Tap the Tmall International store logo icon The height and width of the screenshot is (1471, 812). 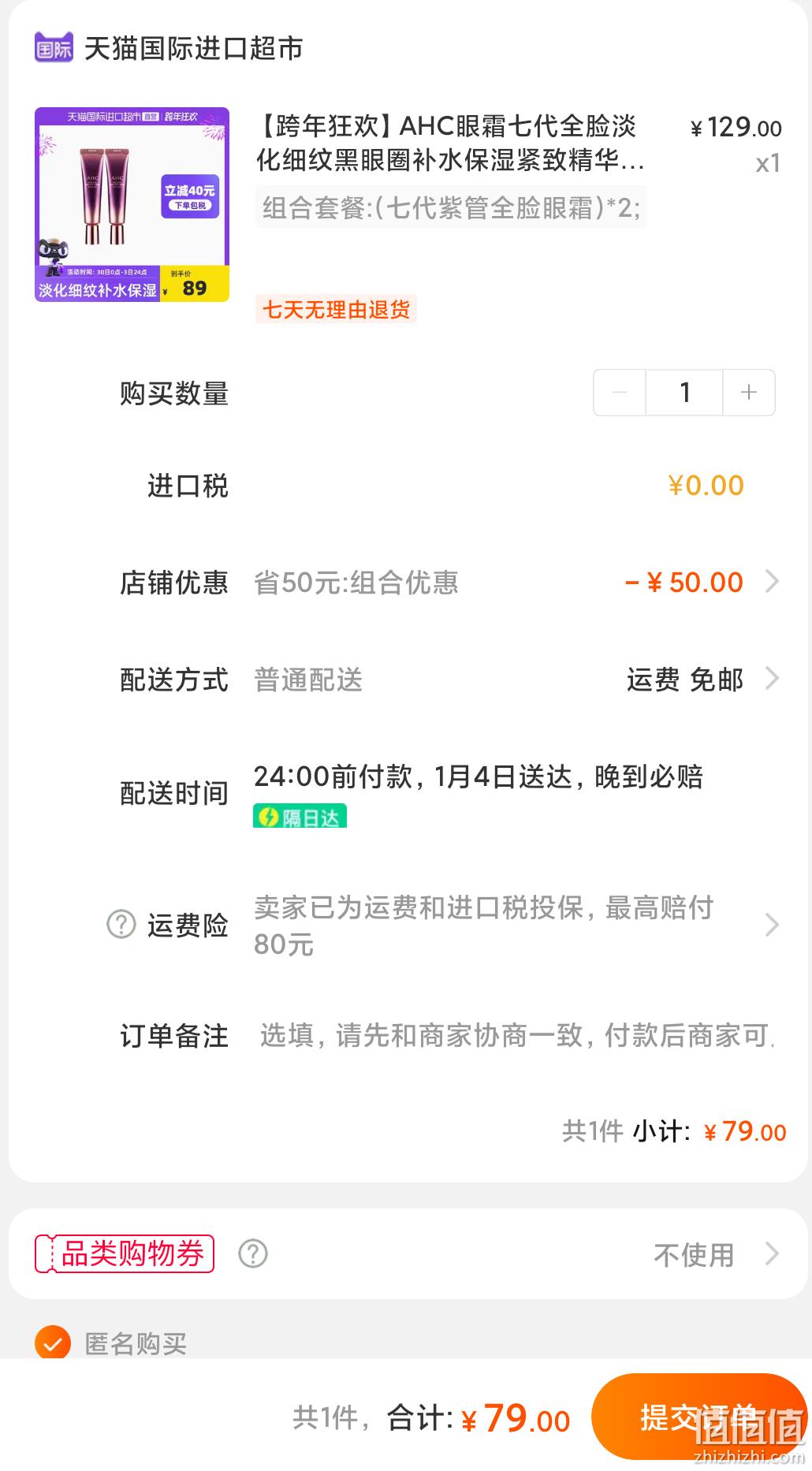point(53,48)
